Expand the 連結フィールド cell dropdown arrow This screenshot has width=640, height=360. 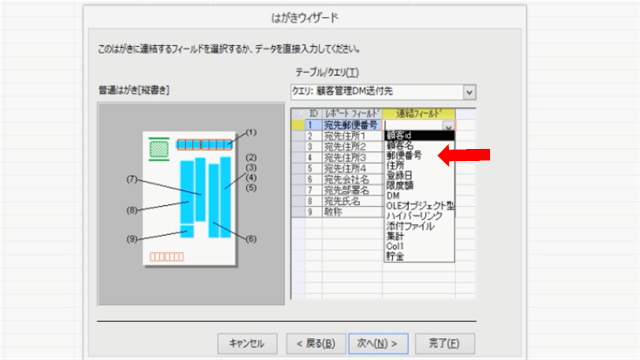449,126
